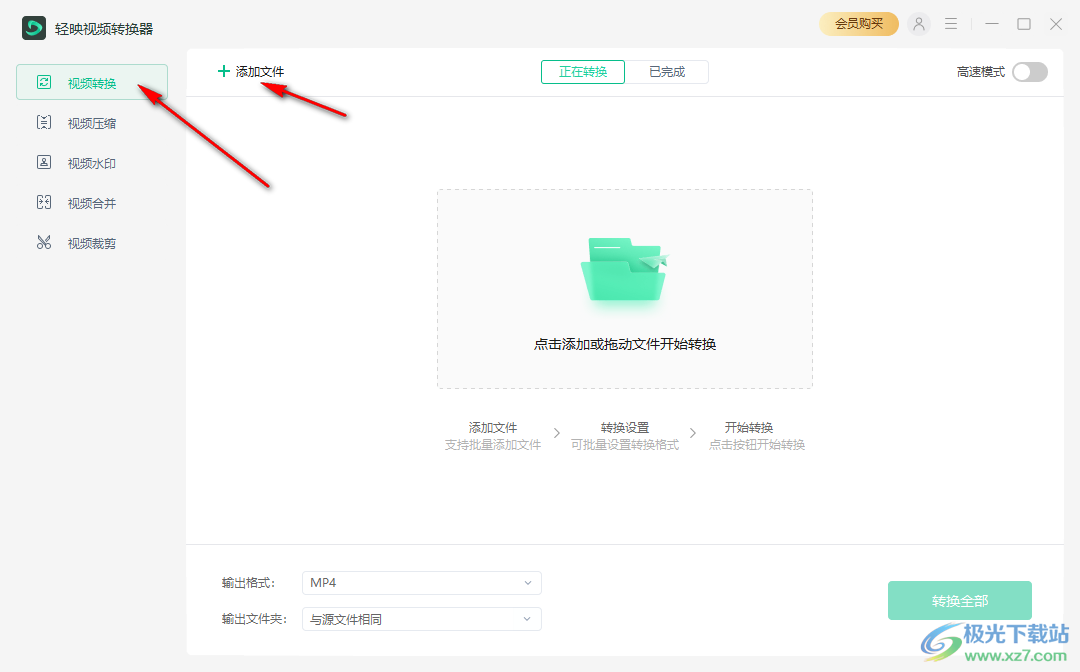
Task: Select the 视频转换 sidebar icon
Action: point(44,82)
